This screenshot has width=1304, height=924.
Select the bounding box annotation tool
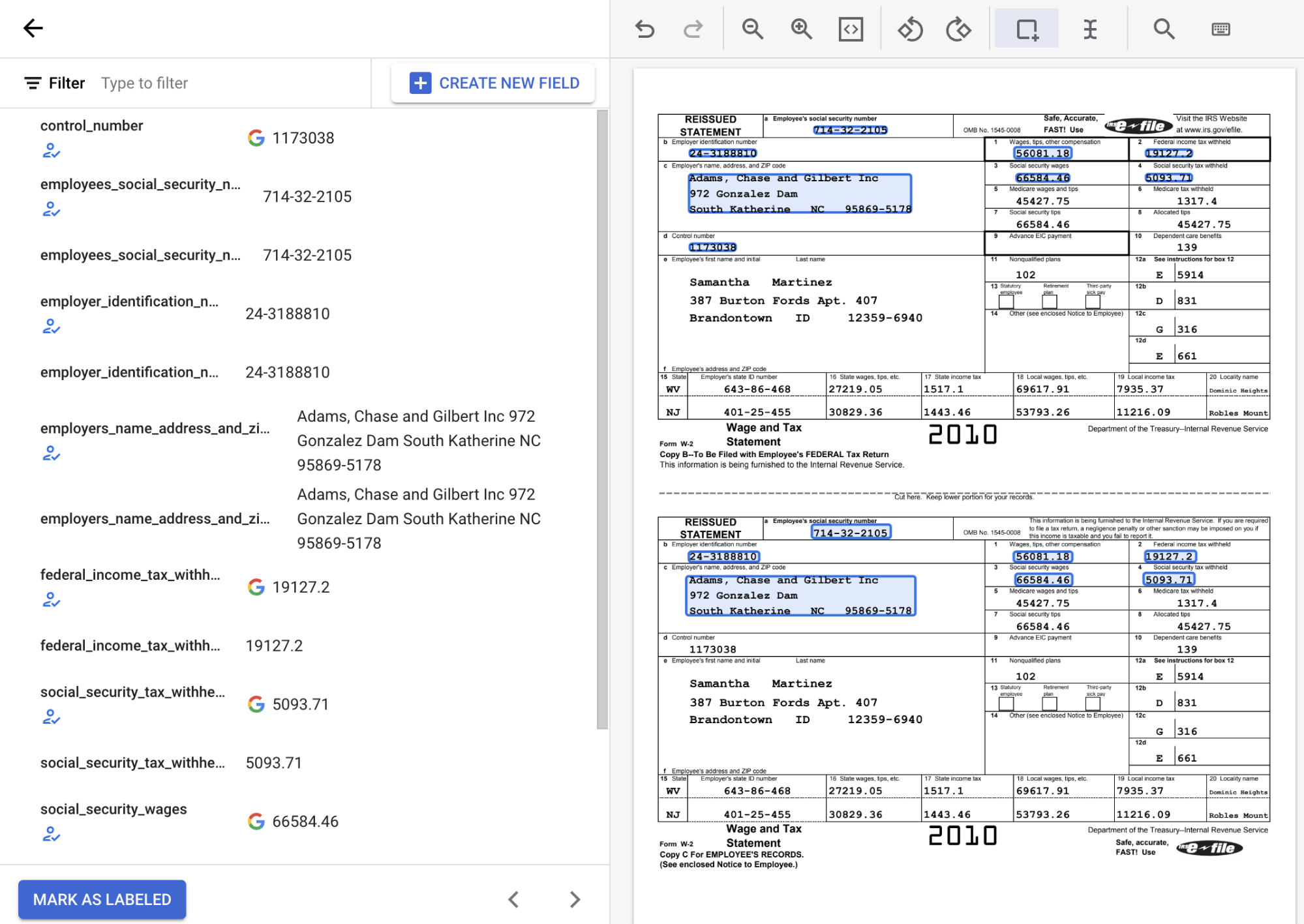pos(1025,29)
